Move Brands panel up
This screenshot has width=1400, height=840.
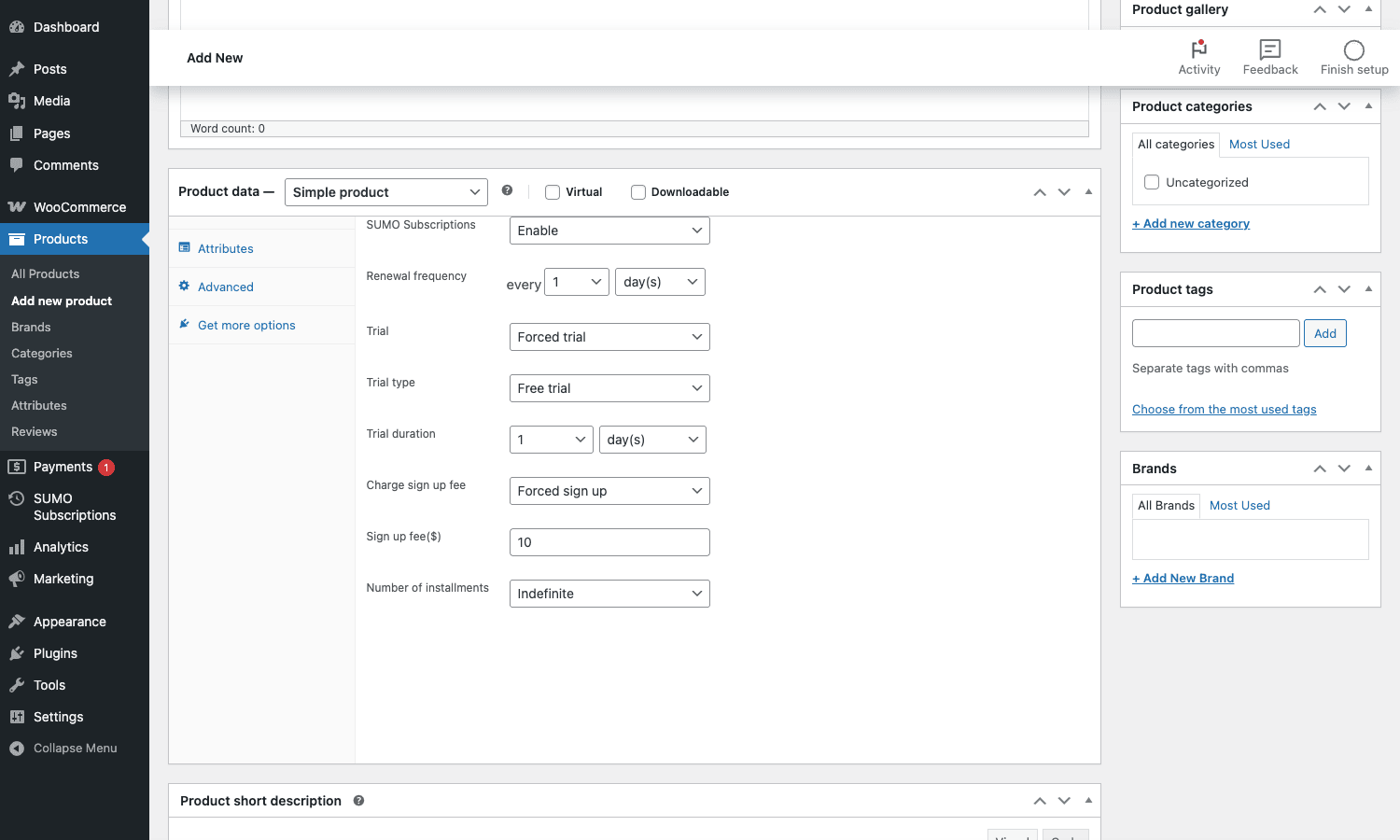1320,469
